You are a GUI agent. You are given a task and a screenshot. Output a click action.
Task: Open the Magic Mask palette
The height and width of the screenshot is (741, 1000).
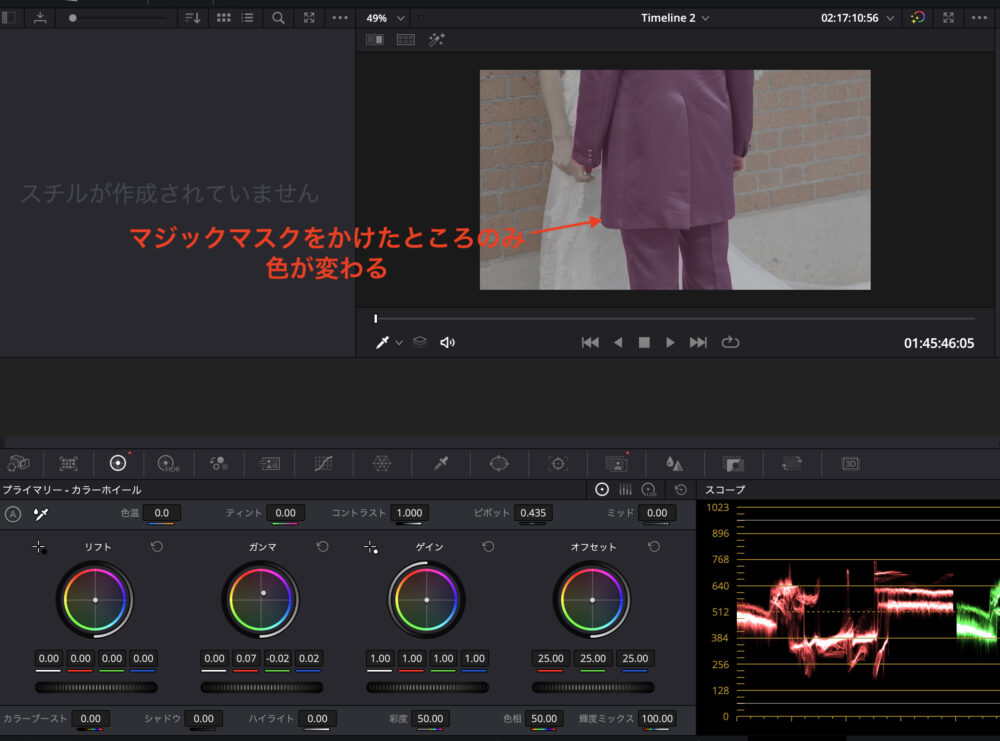click(616, 464)
